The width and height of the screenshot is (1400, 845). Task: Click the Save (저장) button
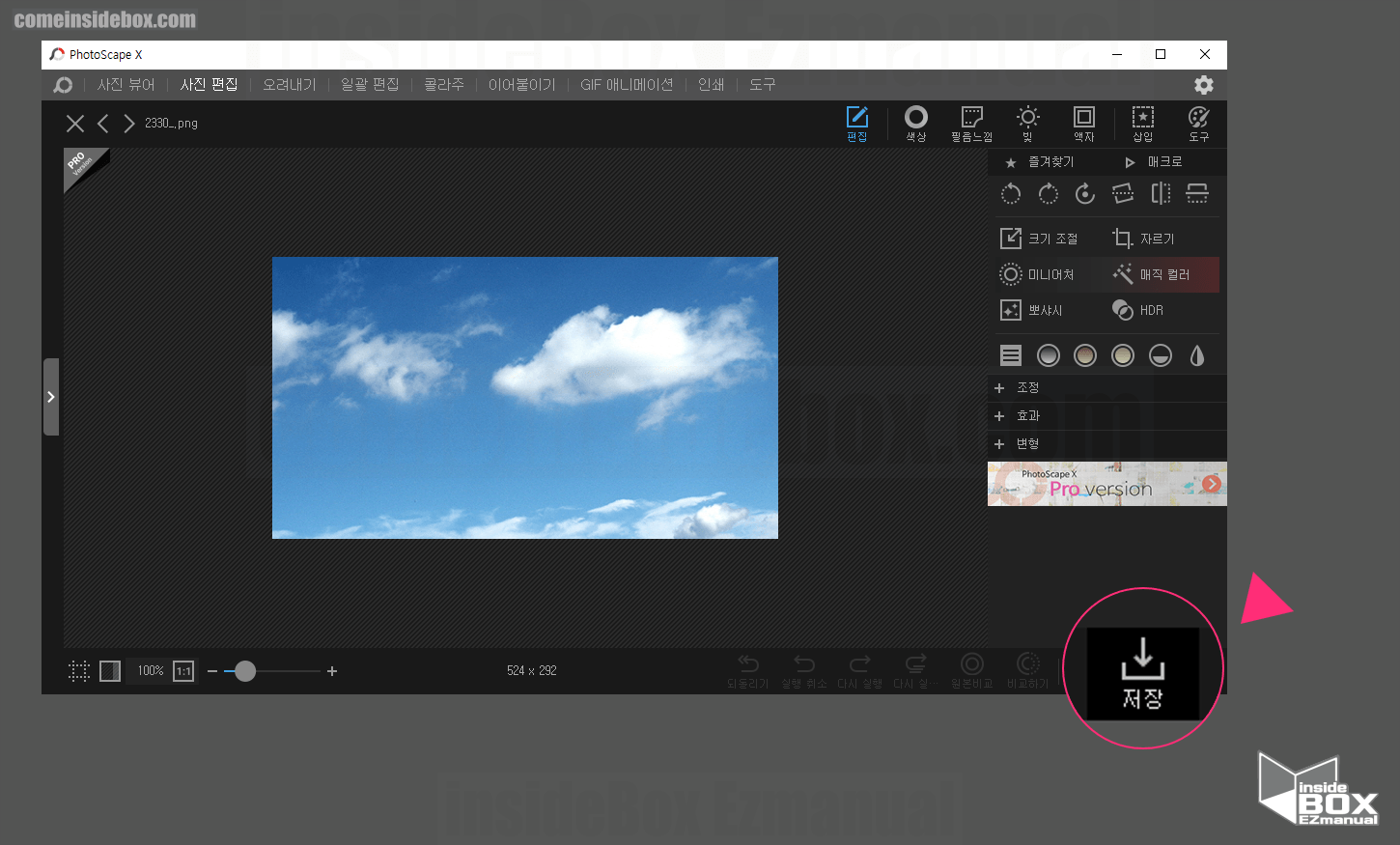tap(1142, 673)
